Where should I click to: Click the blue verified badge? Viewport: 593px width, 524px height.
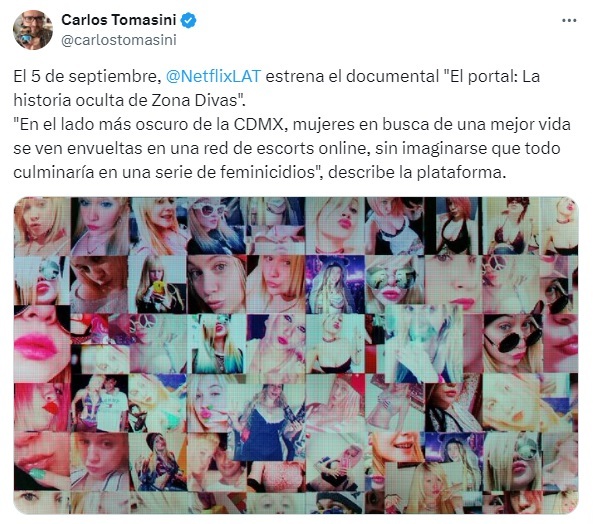point(188,20)
